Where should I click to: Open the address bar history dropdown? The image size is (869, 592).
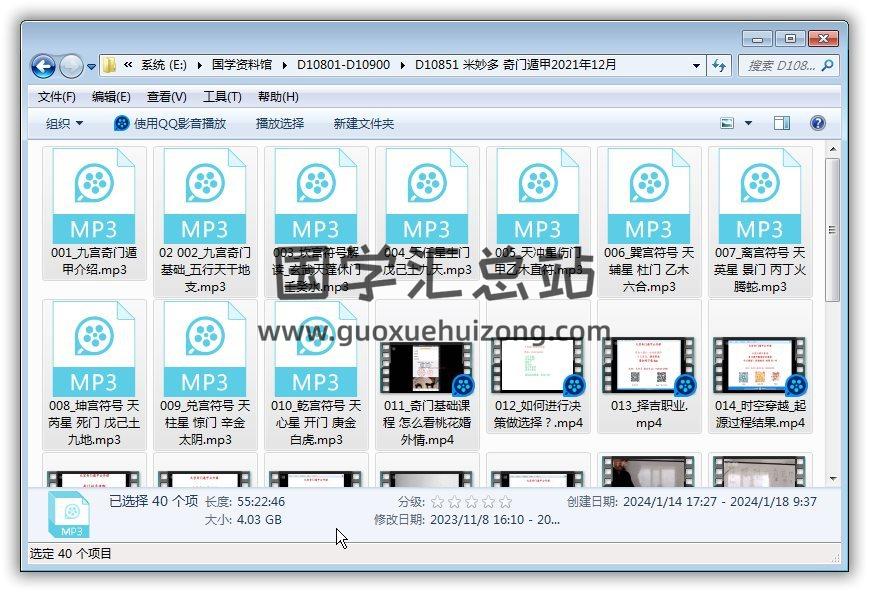point(697,66)
